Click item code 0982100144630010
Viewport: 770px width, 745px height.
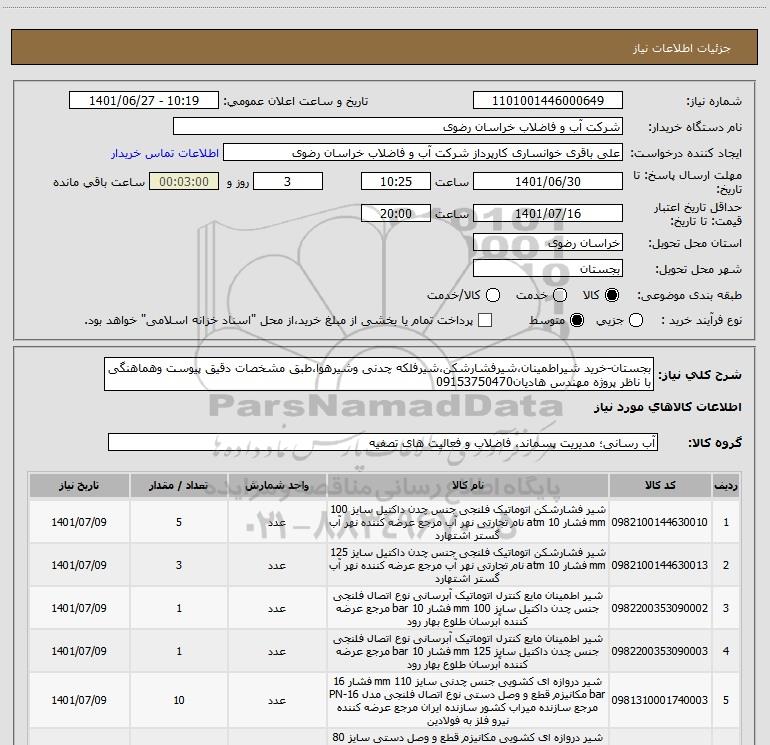[x=660, y=522]
